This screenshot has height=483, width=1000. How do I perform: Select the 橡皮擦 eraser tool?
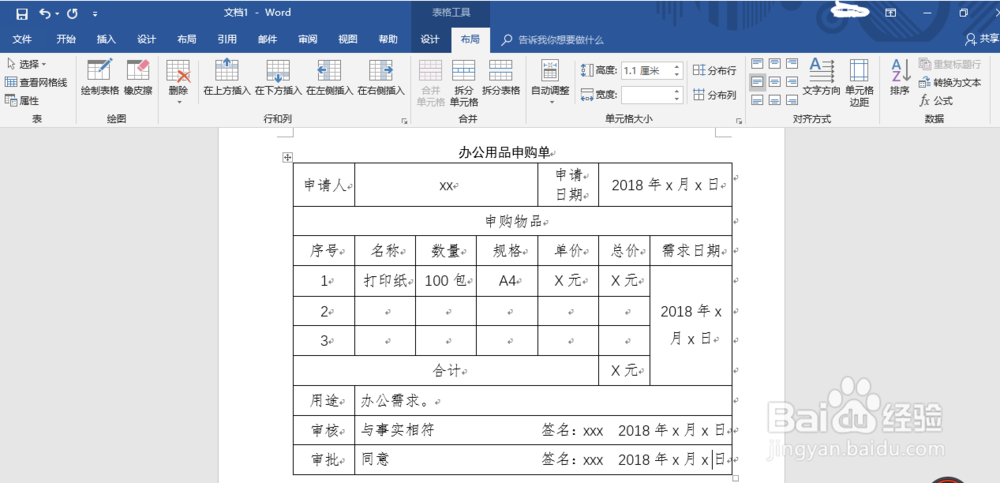(x=138, y=78)
